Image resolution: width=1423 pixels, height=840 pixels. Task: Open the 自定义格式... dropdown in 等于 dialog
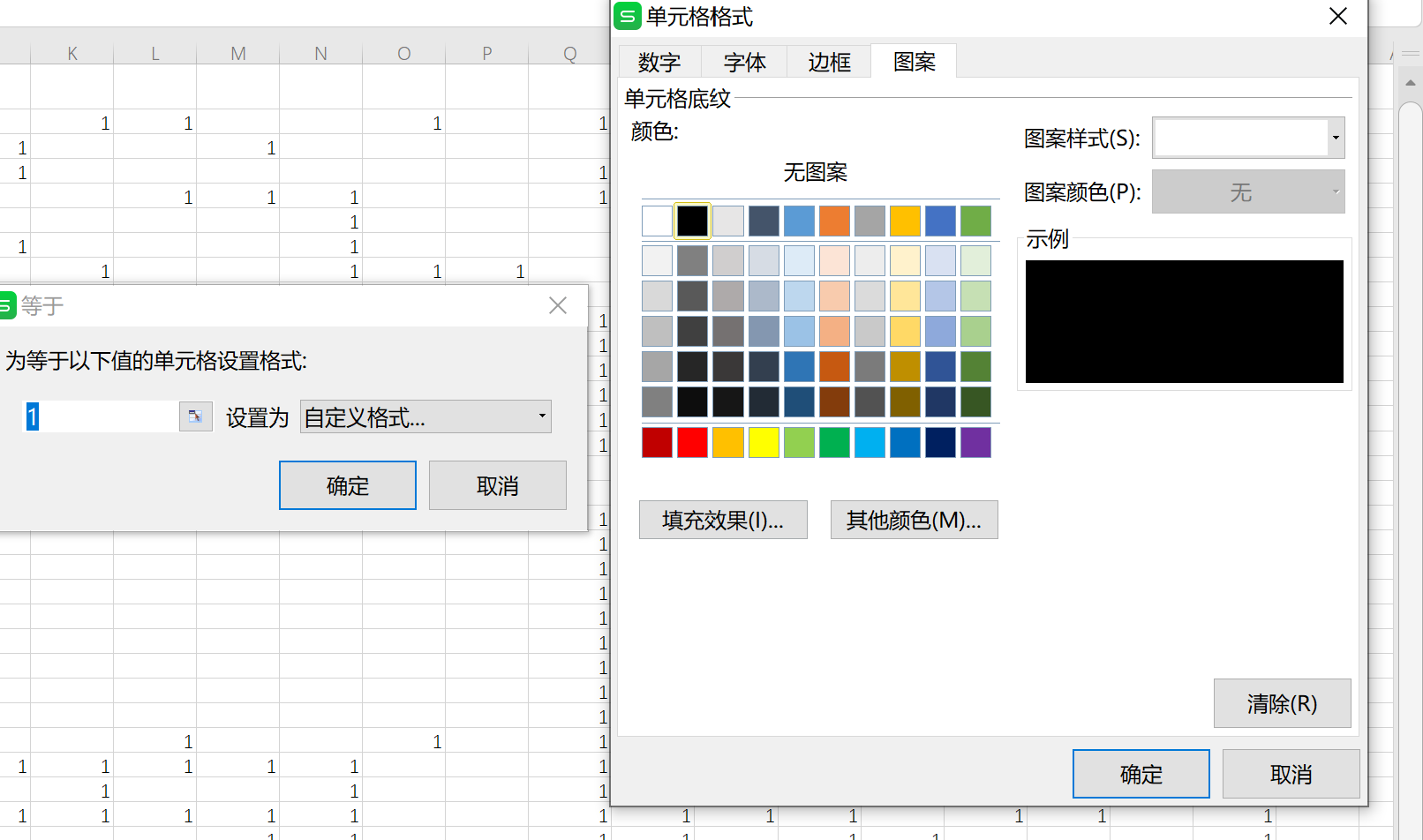point(425,416)
